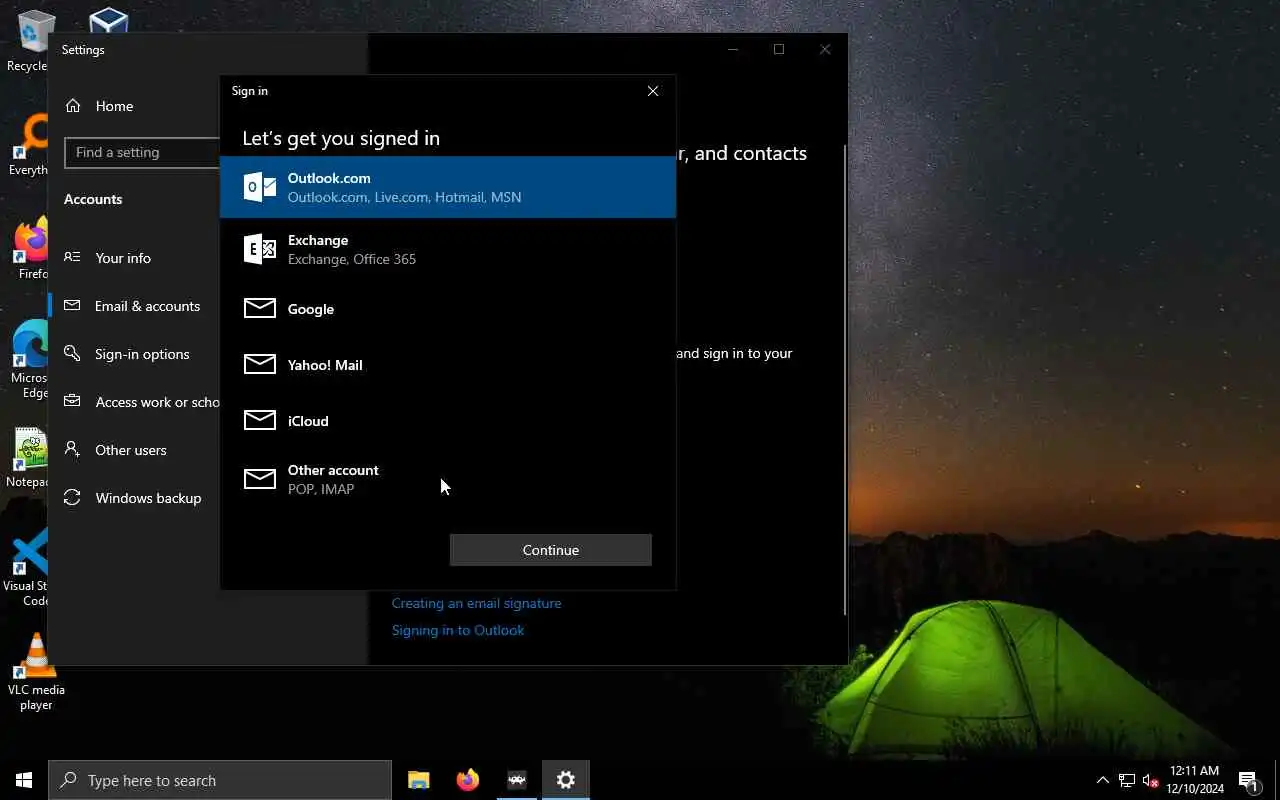1280x800 pixels.
Task: Open the Settings gear on the taskbar
Action: (x=566, y=780)
